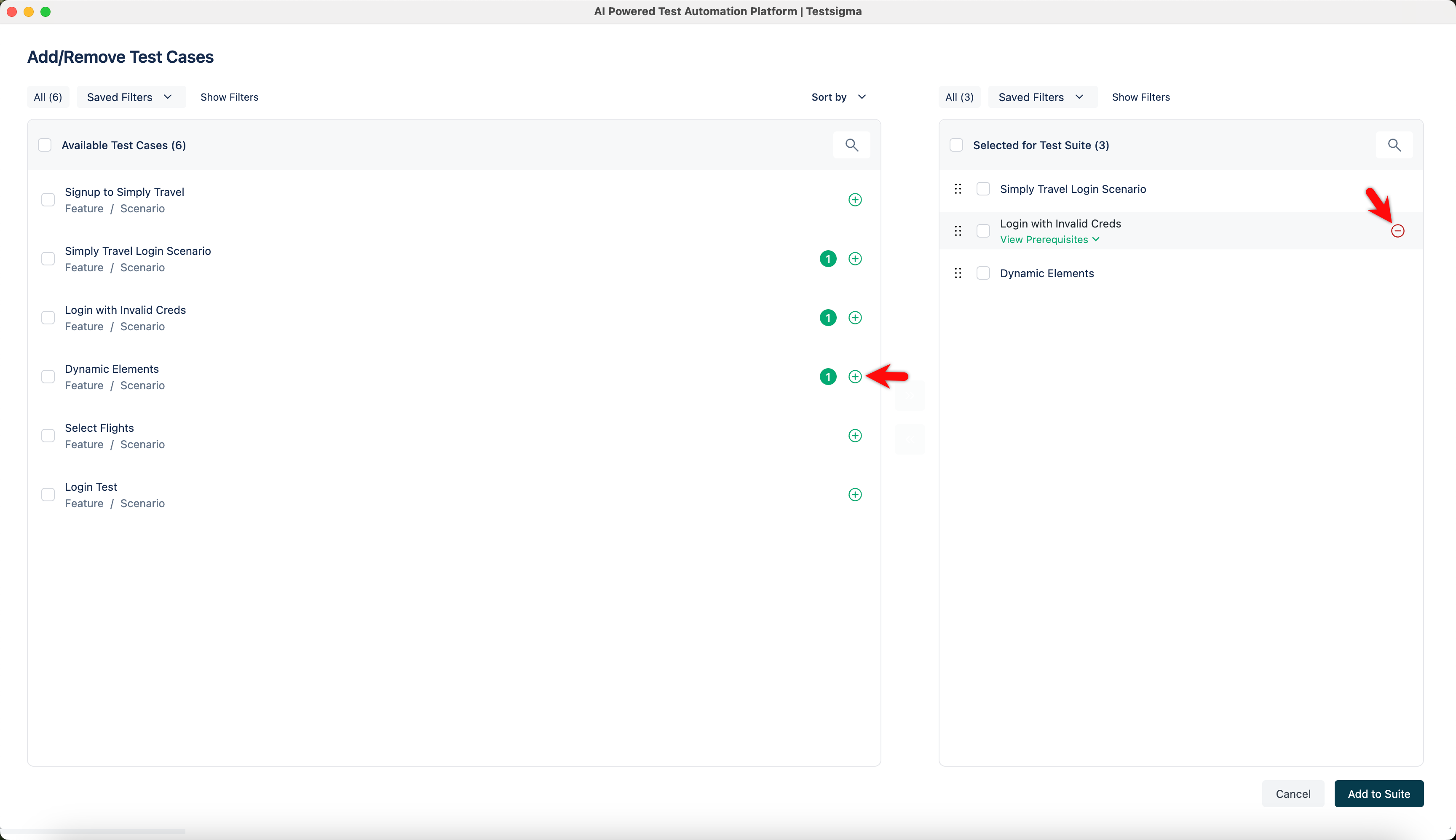
Task: Search selected test suite cases icon
Action: point(1394,145)
